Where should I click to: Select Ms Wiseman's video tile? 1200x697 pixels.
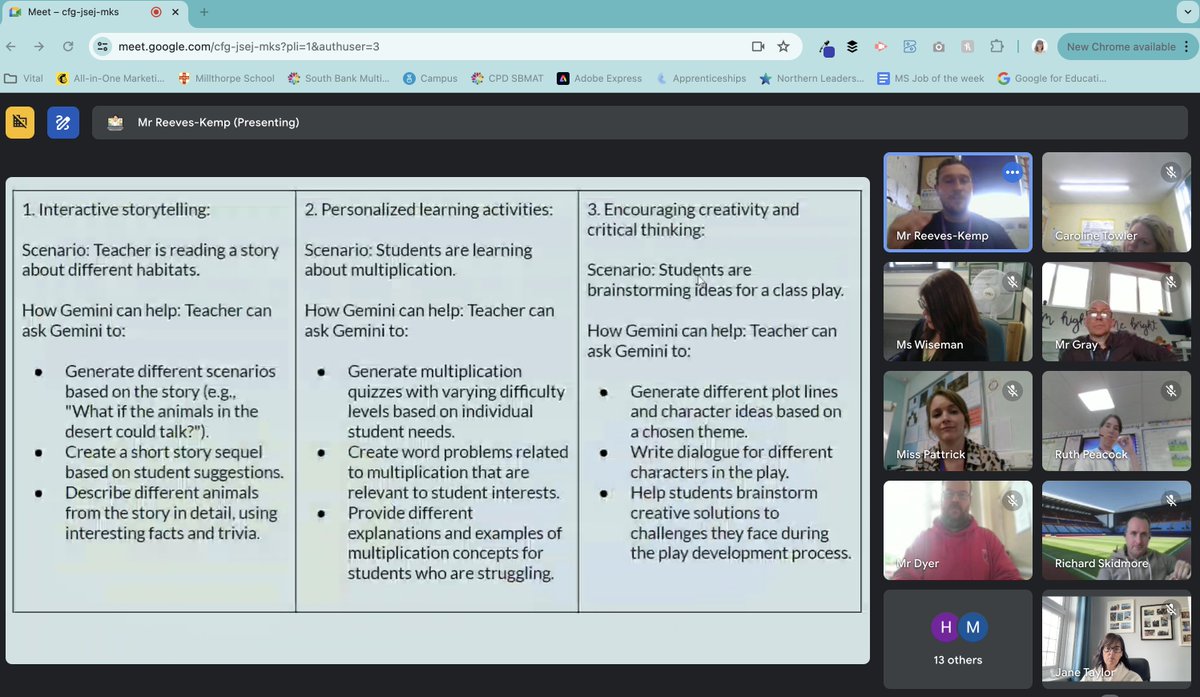point(958,311)
